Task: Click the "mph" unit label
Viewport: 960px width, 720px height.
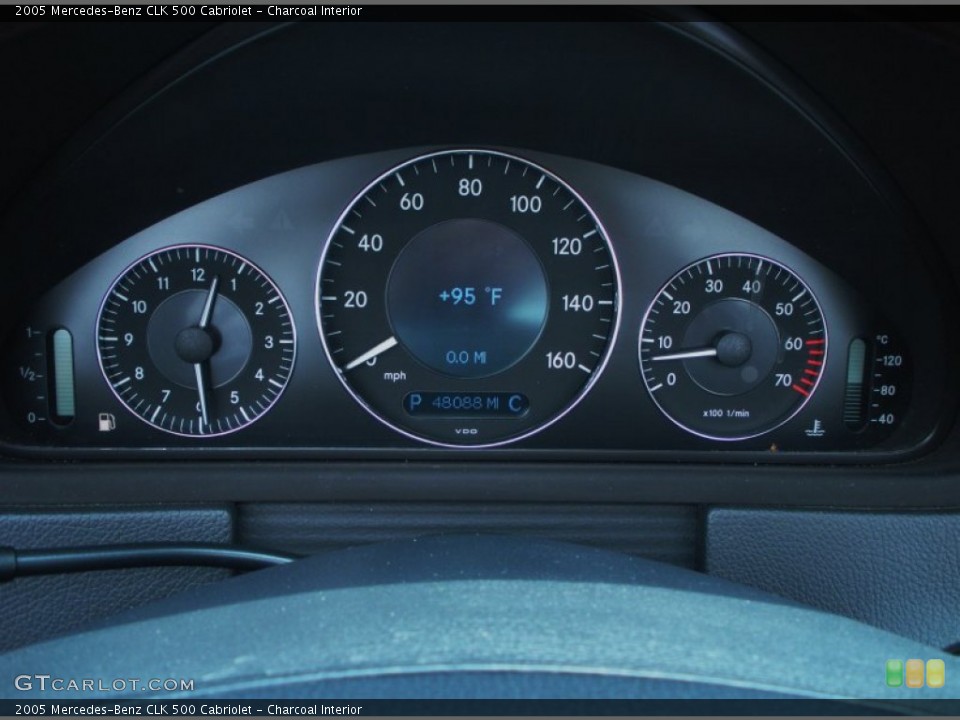Action: click(395, 375)
